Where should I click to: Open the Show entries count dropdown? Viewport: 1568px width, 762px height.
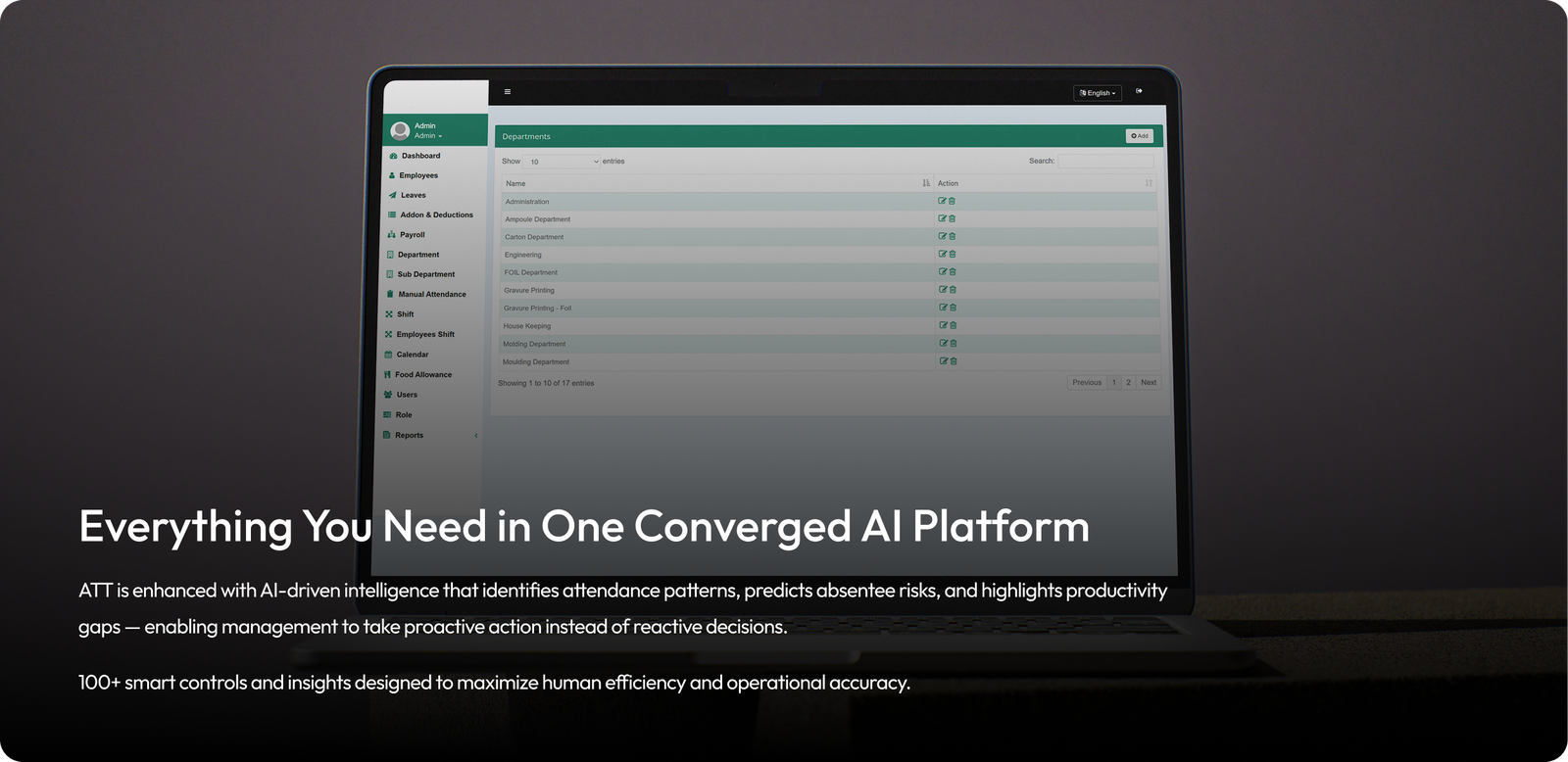coord(563,162)
